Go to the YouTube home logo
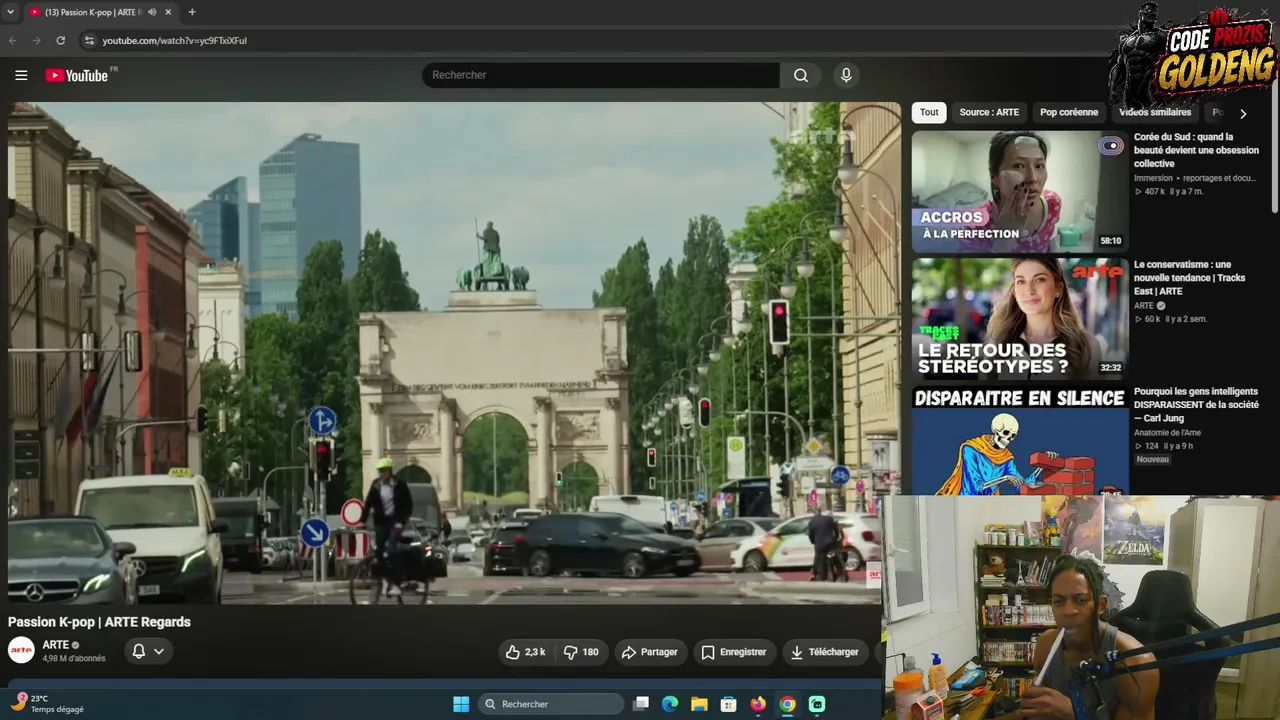Image resolution: width=1280 pixels, height=720 pixels. 77,75
